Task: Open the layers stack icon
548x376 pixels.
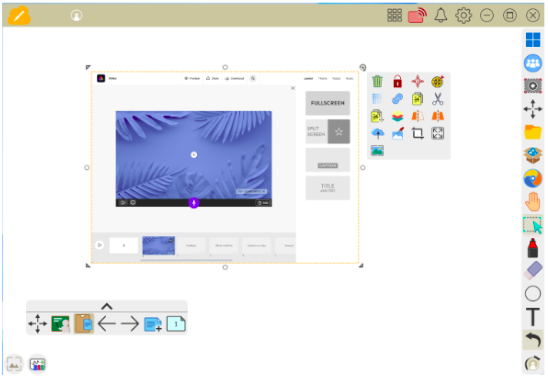Action: 397,116
